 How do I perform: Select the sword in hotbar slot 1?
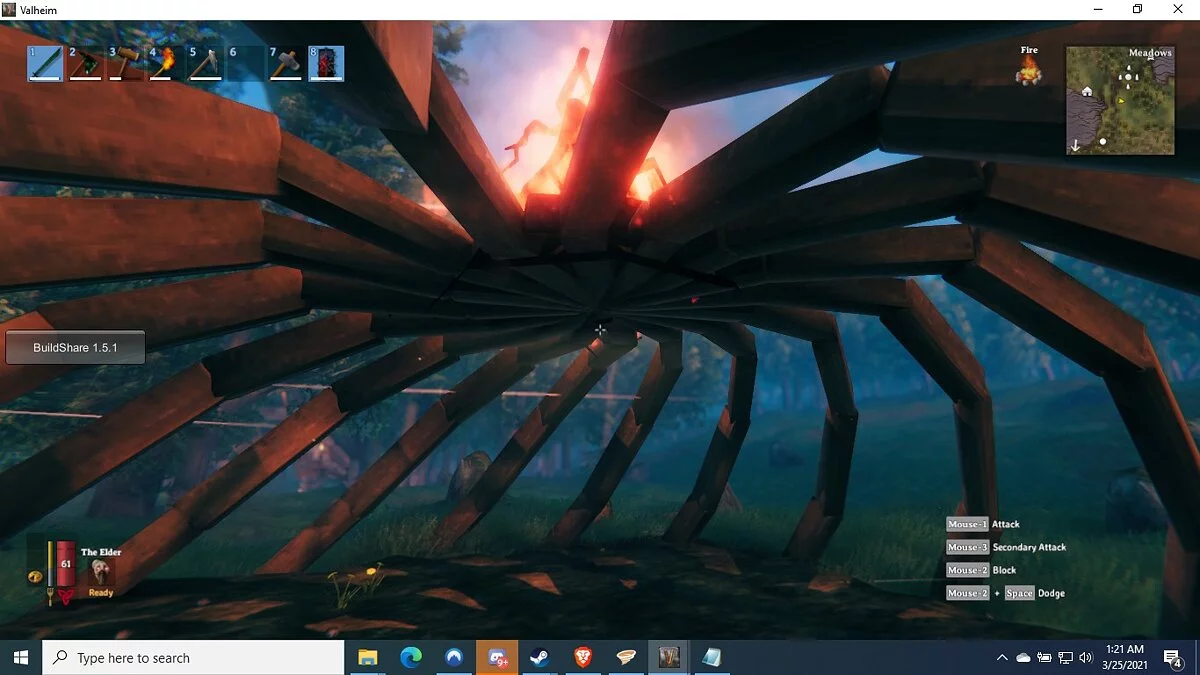click(x=46, y=64)
